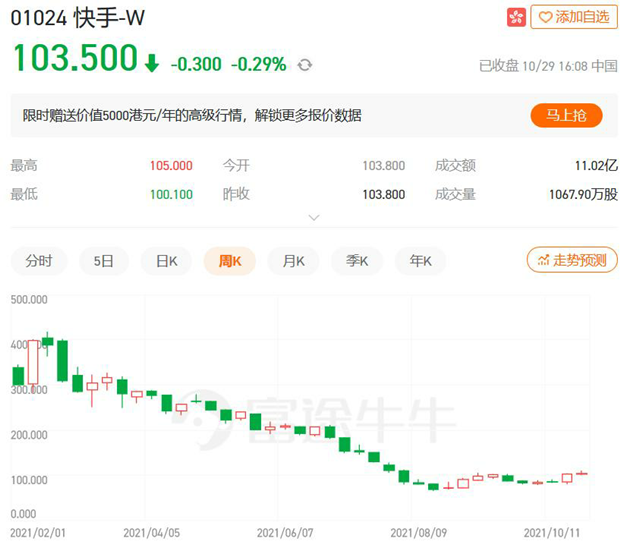Click the 成交量 label
620x547 pixels.
pos(455,194)
